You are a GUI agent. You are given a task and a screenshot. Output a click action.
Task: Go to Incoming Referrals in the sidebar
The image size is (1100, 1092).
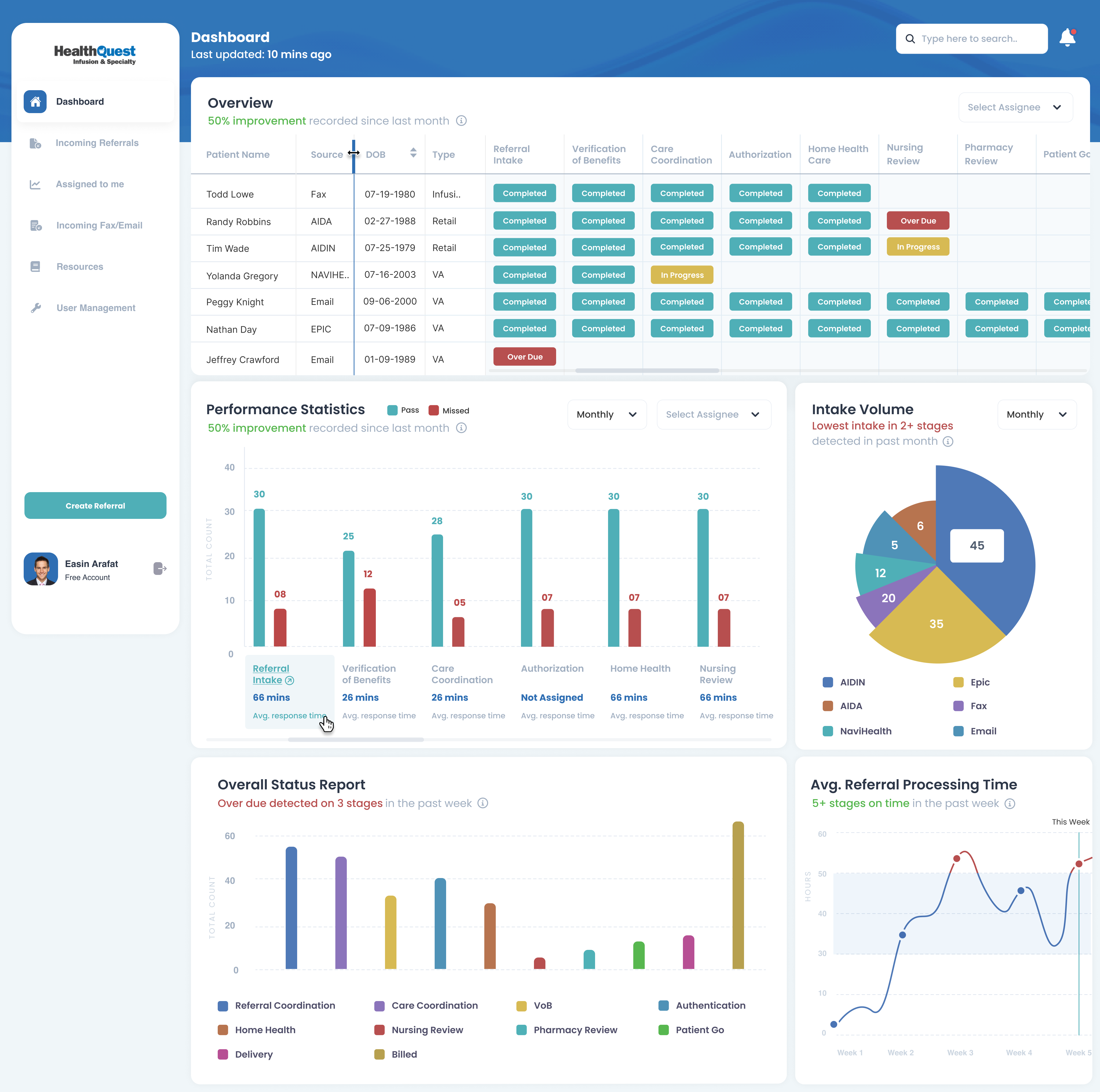click(x=97, y=143)
